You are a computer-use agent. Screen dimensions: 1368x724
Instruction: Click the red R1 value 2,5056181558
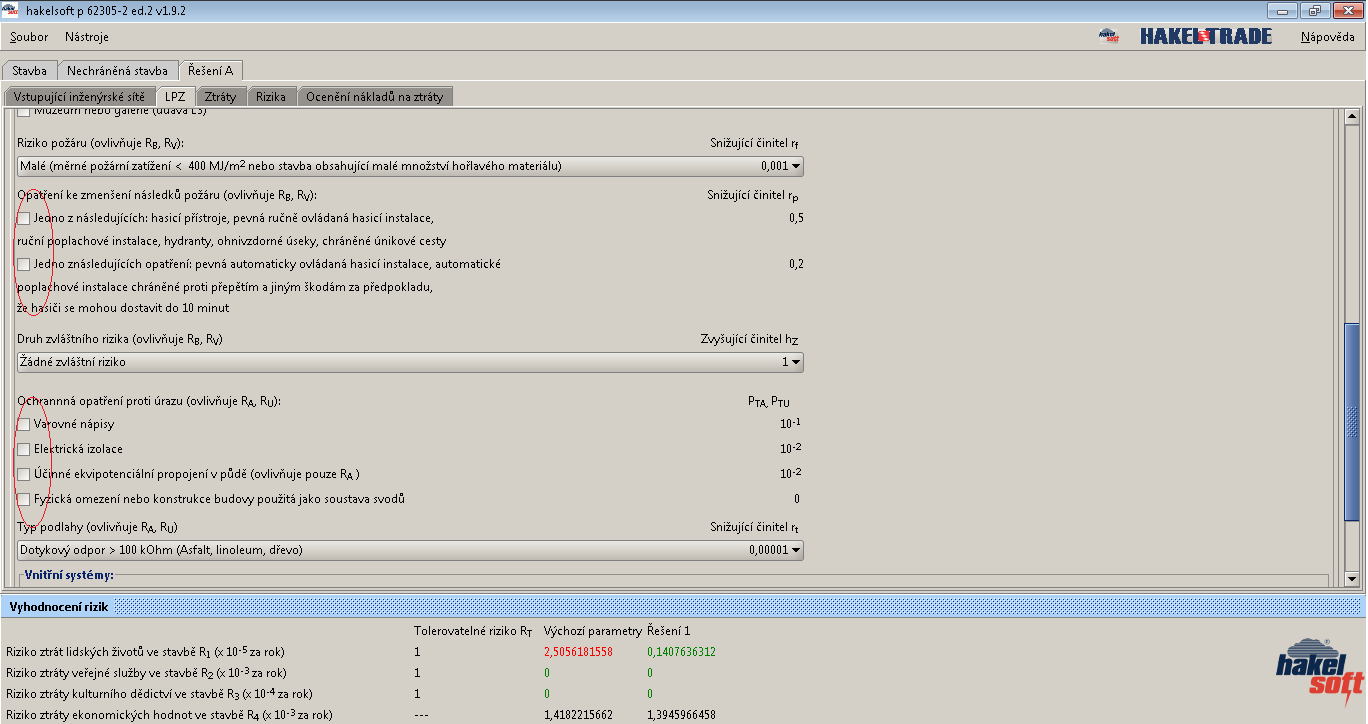pos(578,652)
